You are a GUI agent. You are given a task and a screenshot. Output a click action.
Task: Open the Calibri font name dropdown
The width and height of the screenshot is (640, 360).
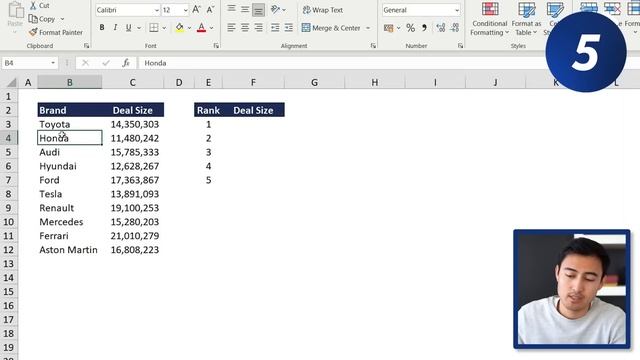point(156,10)
